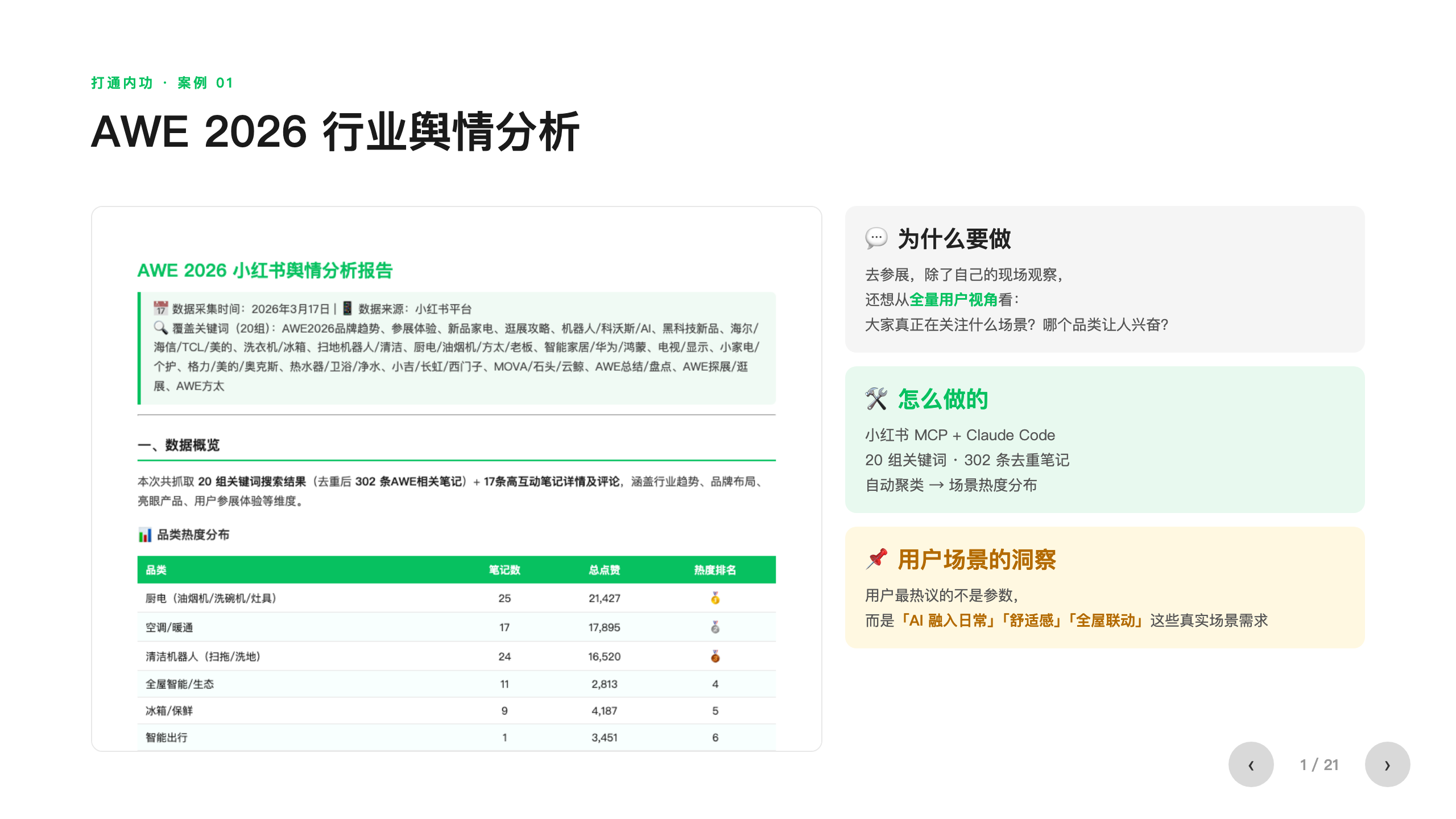
Task: Select the 冰箱/保鲜 row label
Action: [x=169, y=711]
